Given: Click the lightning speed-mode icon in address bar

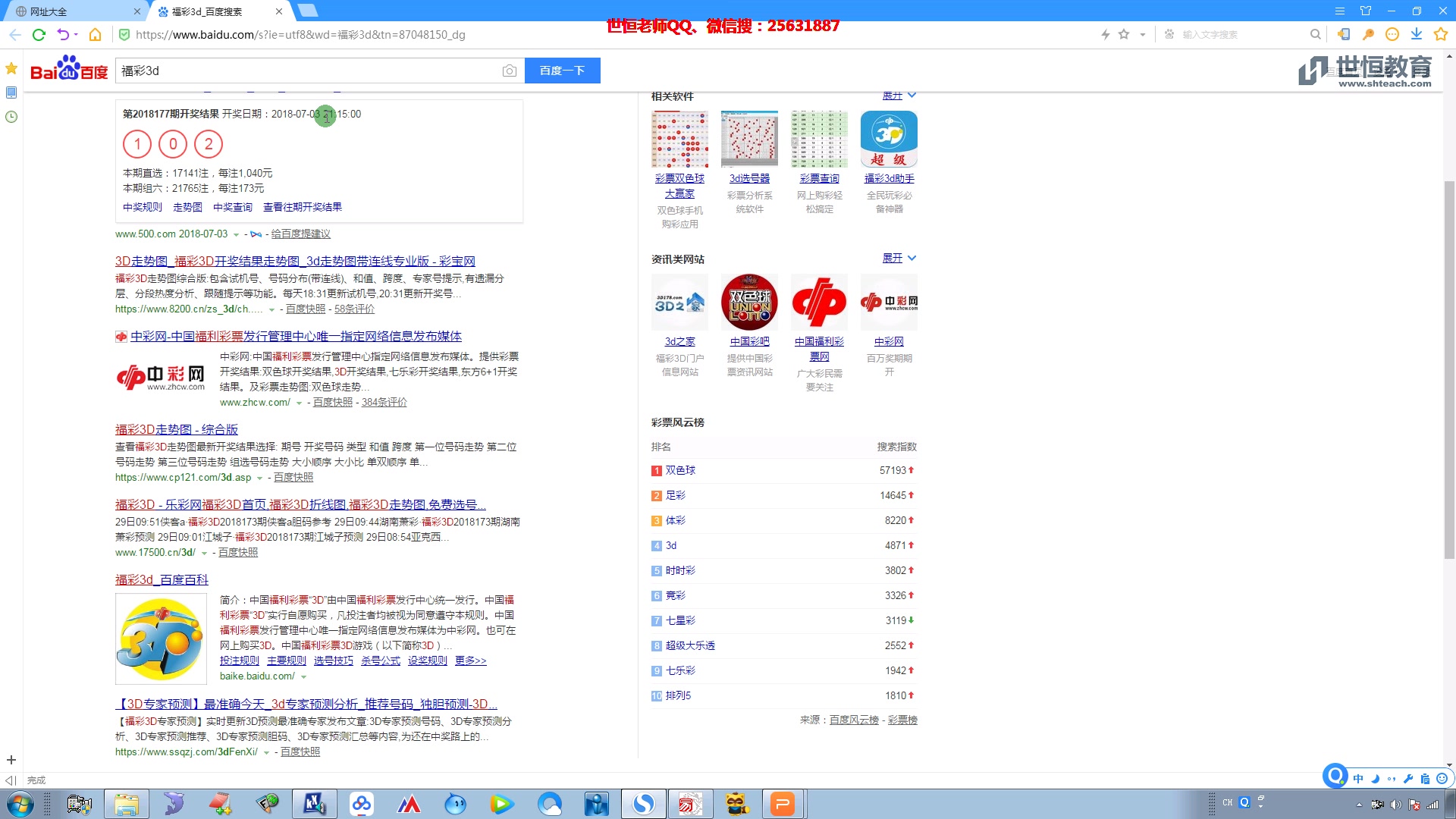Looking at the screenshot, I should [x=1106, y=34].
